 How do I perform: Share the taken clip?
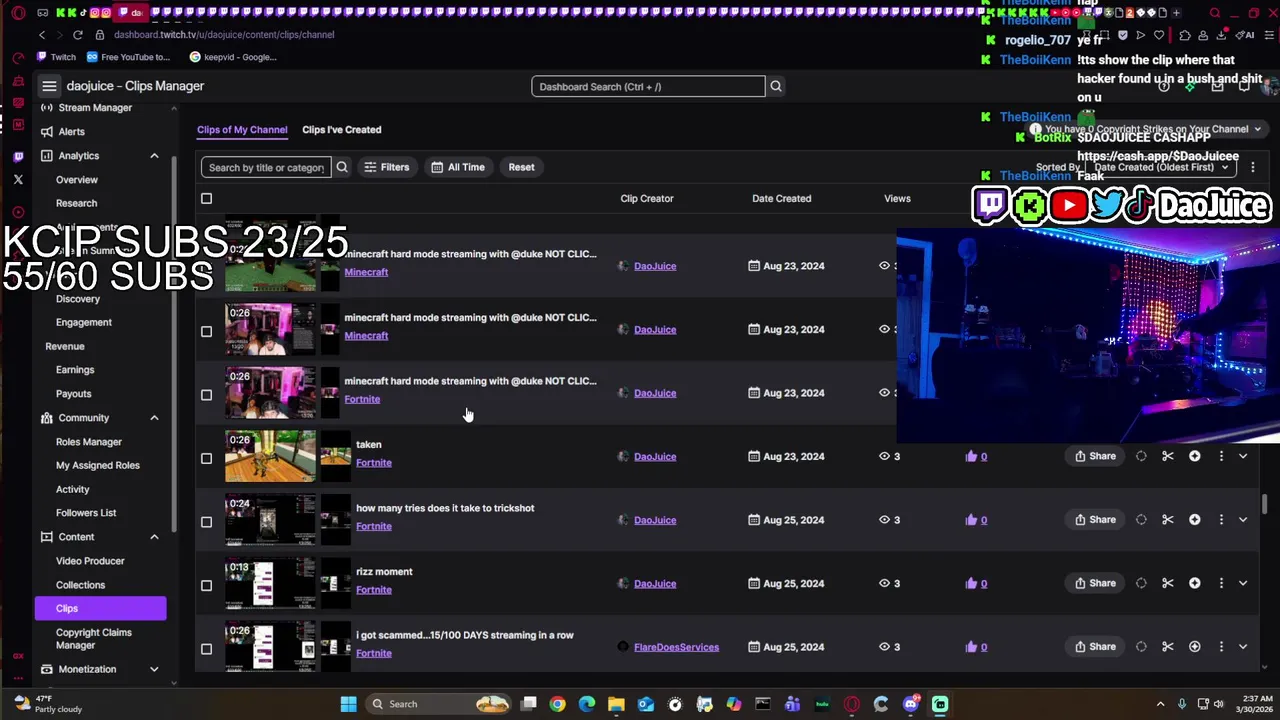[x=1095, y=456]
